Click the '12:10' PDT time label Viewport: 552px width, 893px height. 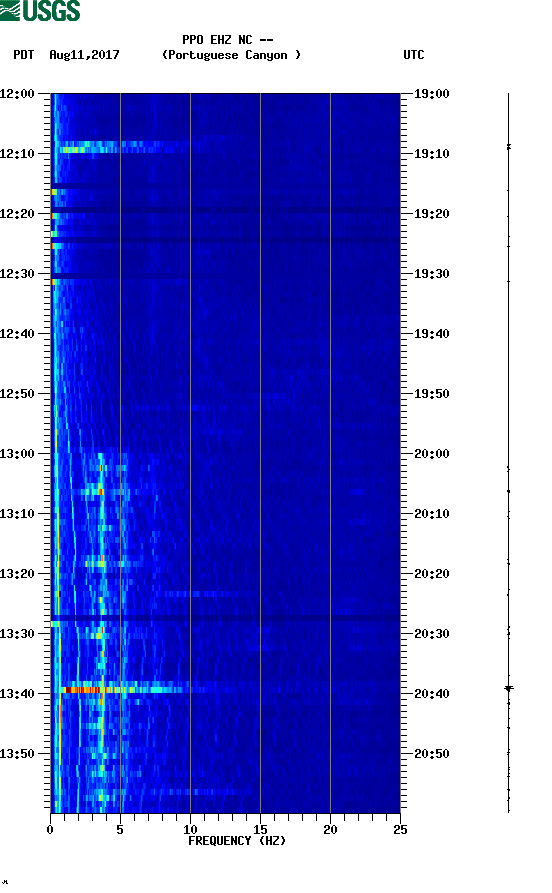(17, 154)
